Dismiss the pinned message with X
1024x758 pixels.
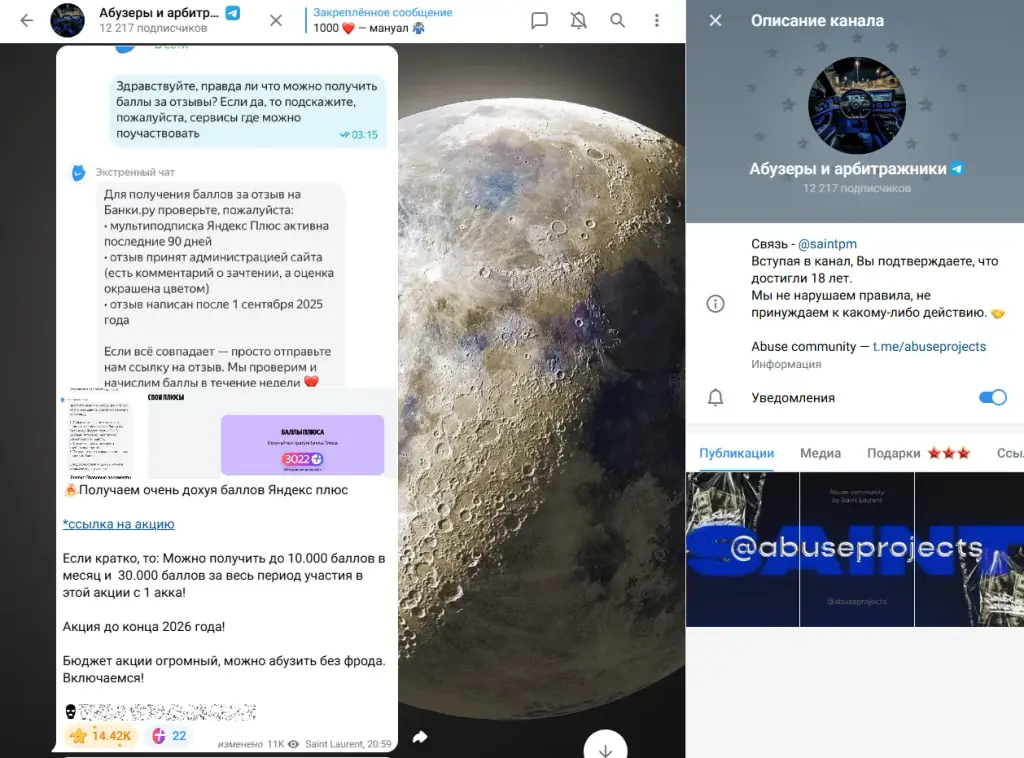point(276,21)
